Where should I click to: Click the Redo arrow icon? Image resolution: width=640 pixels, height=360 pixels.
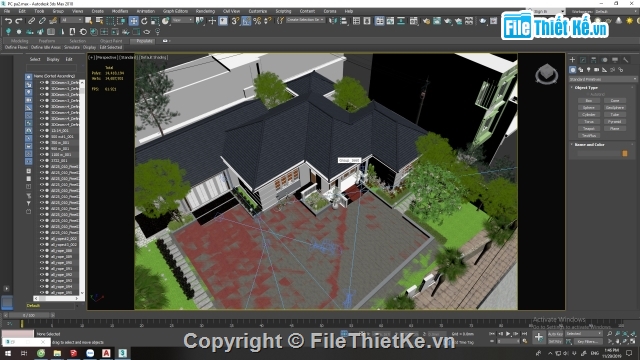coord(18,21)
